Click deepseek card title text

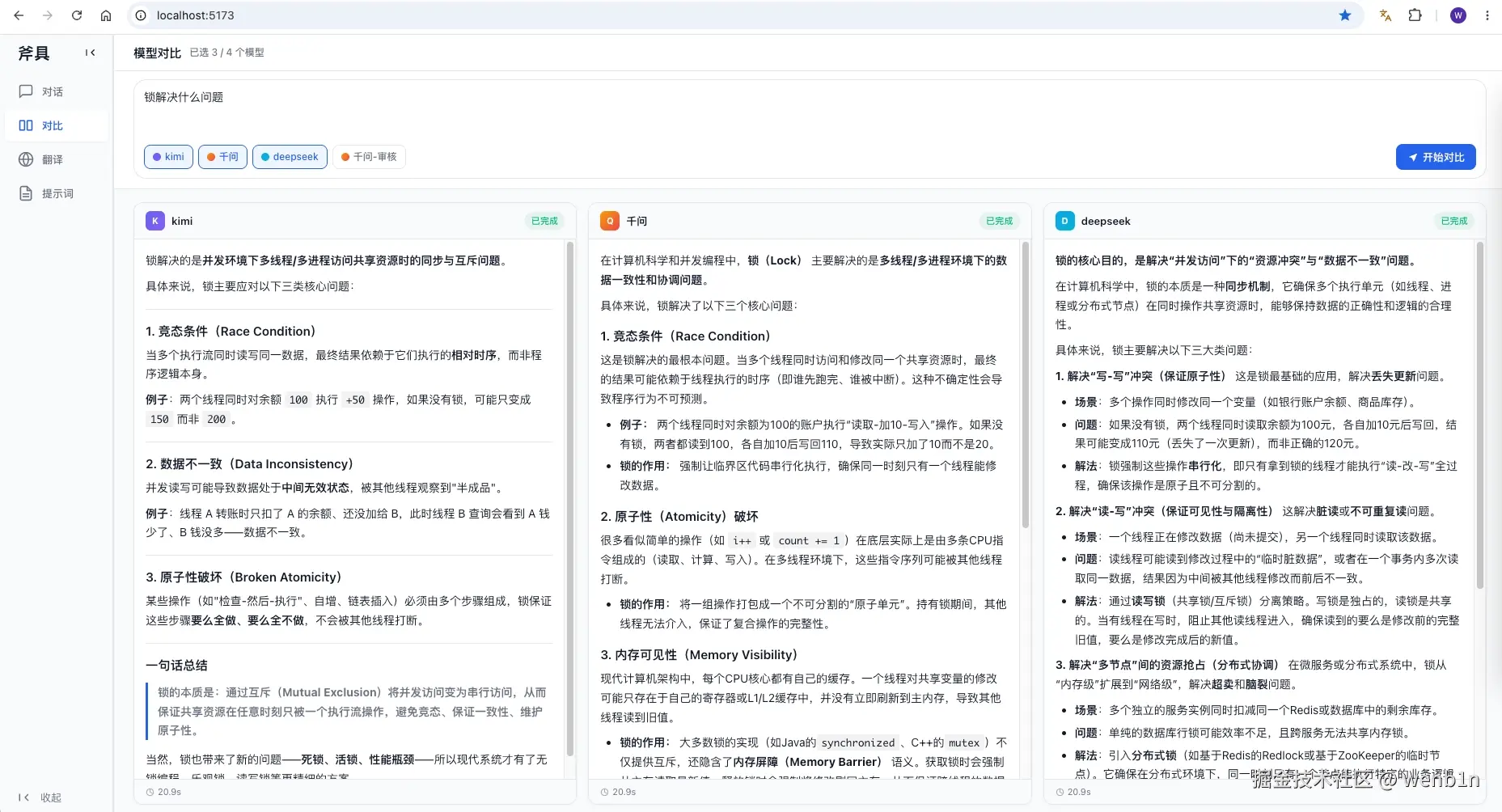(x=1106, y=221)
